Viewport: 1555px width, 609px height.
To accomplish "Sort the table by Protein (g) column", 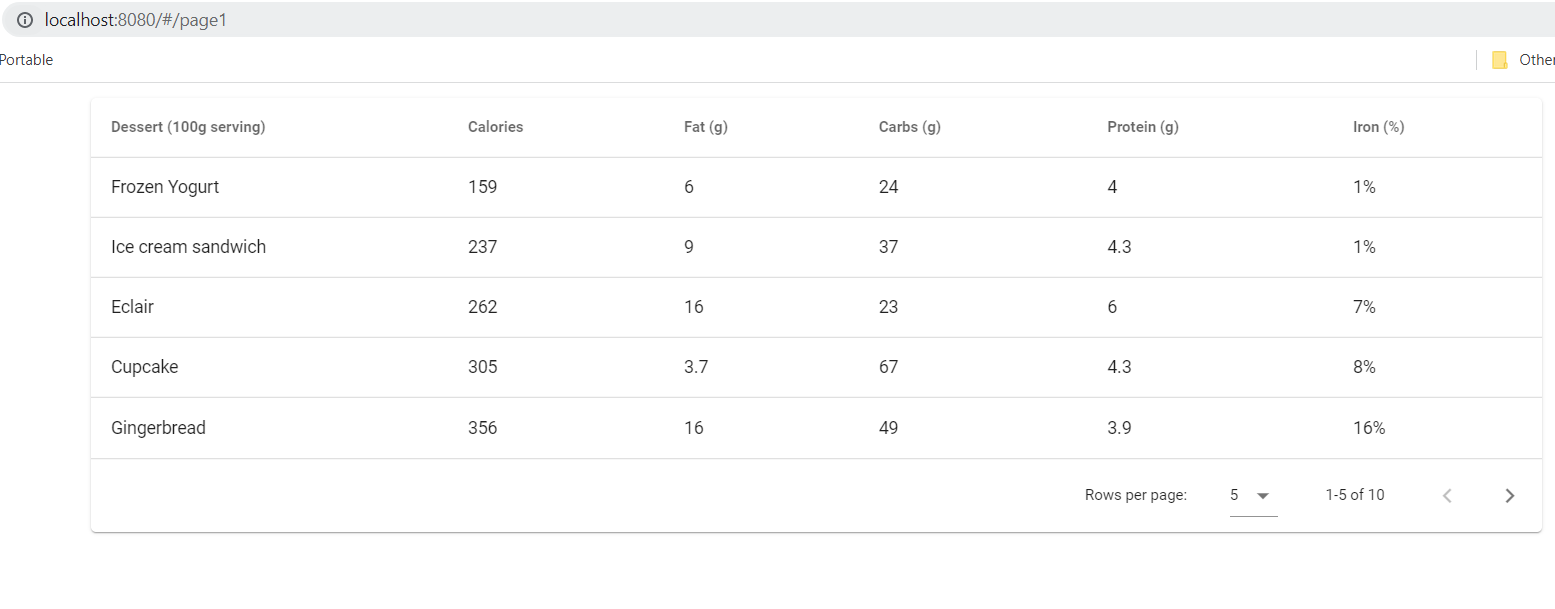I will 1142,127.
